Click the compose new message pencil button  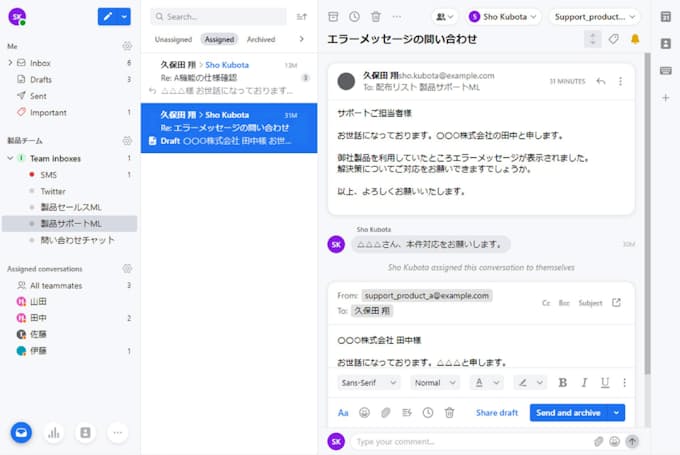(x=108, y=17)
